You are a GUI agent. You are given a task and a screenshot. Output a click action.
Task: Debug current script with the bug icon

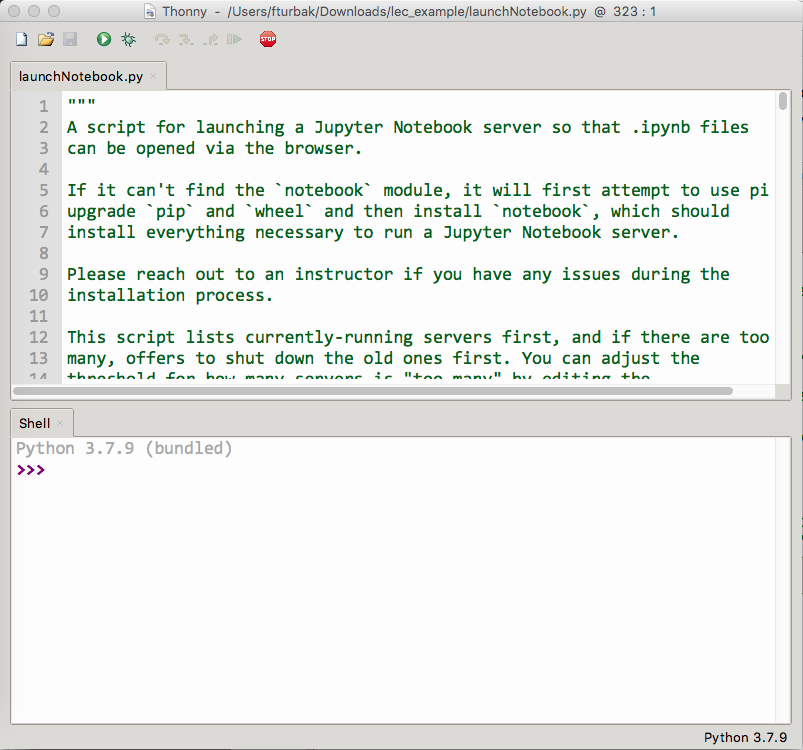click(x=128, y=40)
